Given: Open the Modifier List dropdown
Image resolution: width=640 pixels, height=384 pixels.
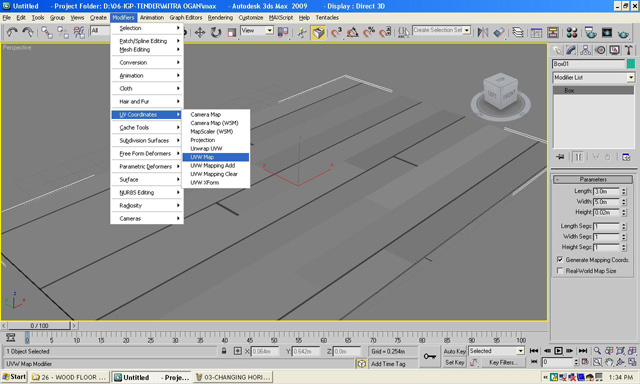Looking at the screenshot, I should [631, 77].
